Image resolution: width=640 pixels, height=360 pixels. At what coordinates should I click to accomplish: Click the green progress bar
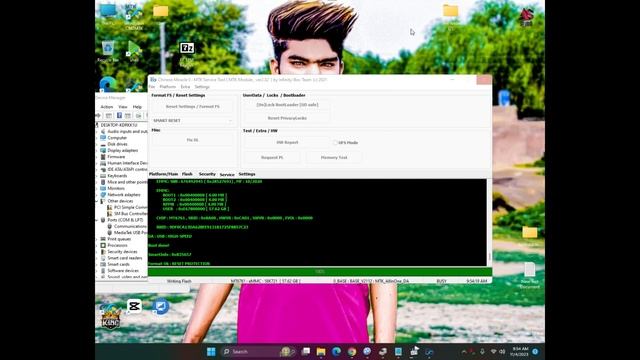(320, 272)
